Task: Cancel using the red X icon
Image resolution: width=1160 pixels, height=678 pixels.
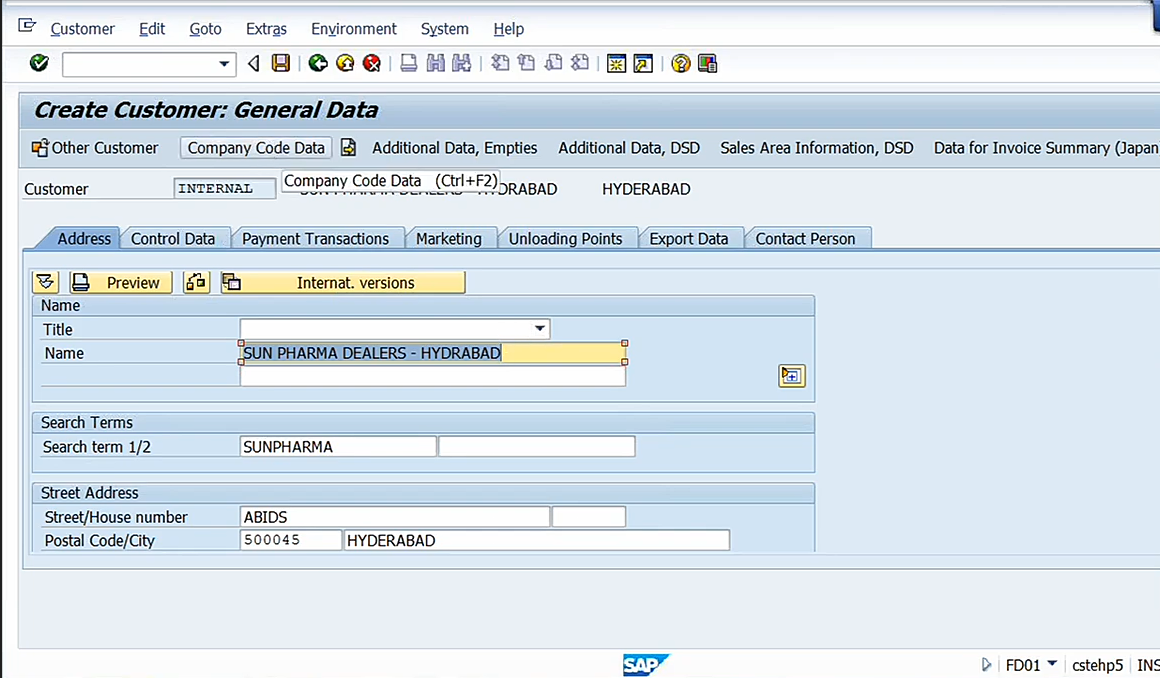Action: pyautogui.click(x=372, y=64)
